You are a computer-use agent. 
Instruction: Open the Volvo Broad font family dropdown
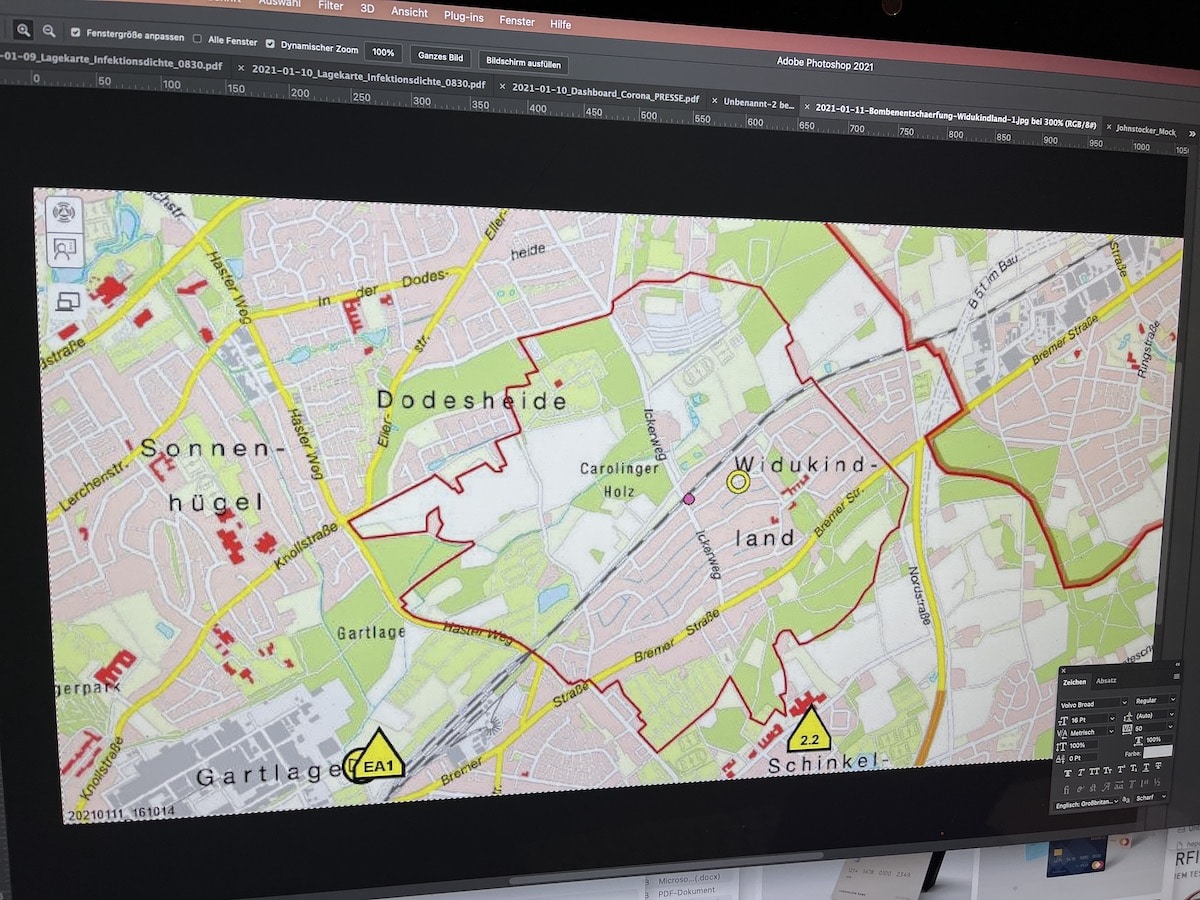(x=1091, y=703)
